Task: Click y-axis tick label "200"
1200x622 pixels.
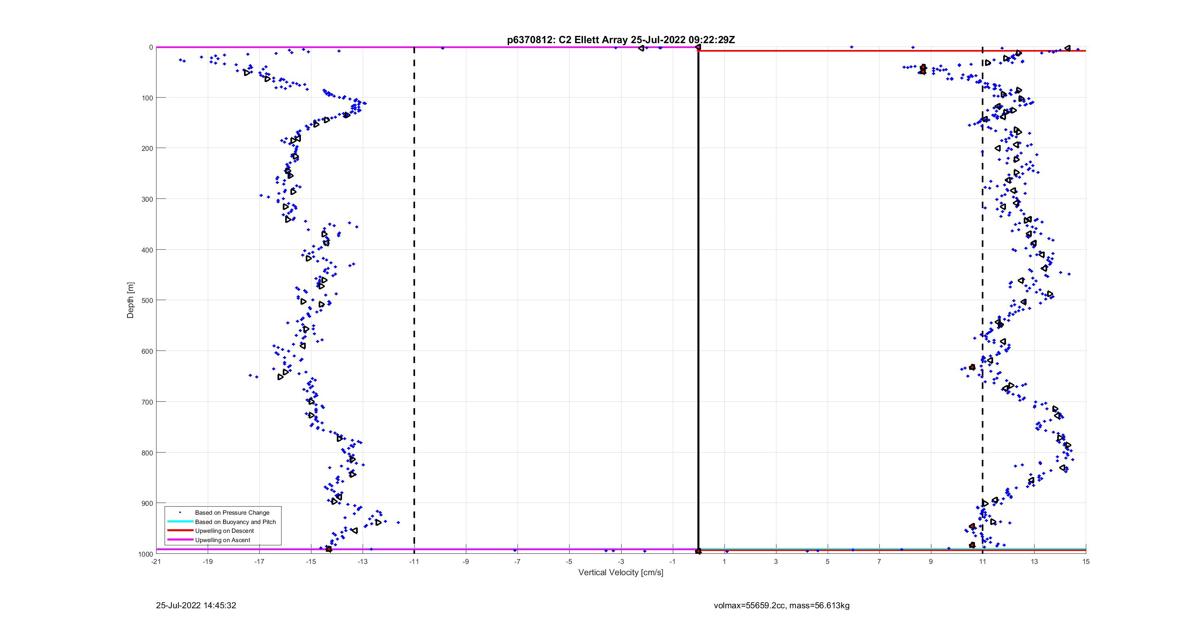Action: tap(145, 148)
